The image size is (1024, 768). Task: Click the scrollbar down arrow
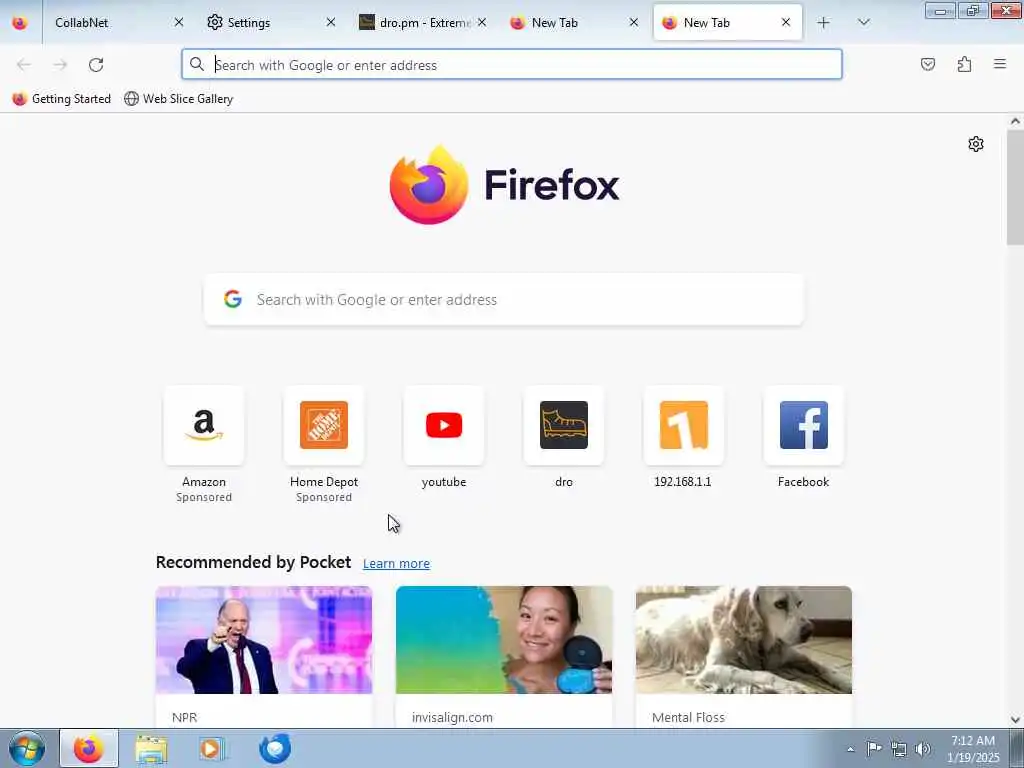pos(1015,720)
